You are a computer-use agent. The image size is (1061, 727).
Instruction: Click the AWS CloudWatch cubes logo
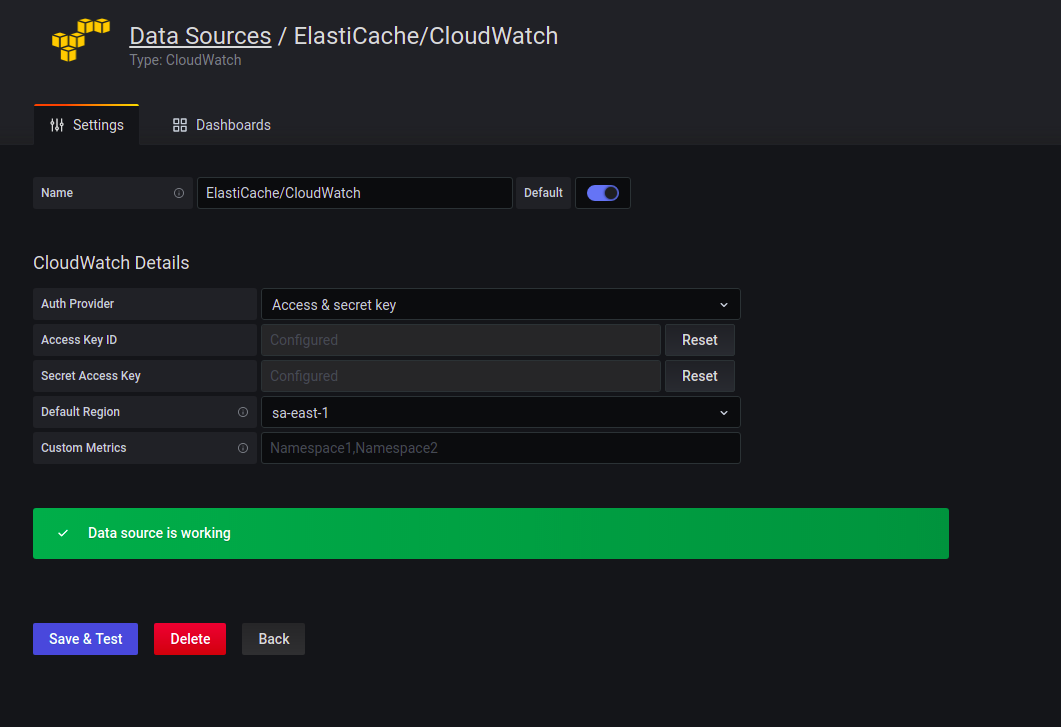(81, 40)
